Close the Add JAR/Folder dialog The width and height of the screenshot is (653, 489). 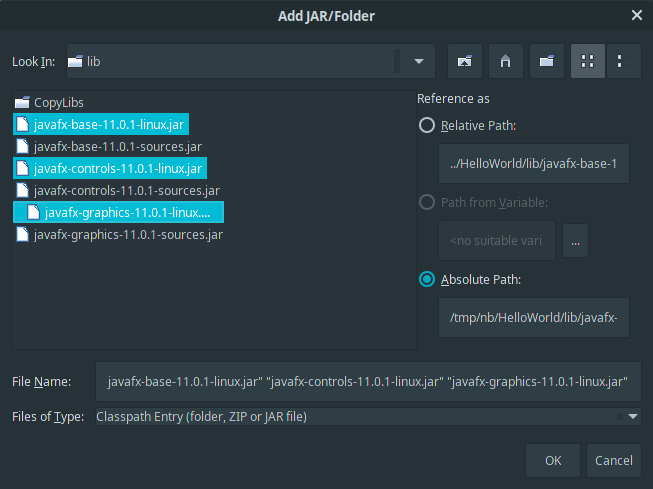coord(637,14)
